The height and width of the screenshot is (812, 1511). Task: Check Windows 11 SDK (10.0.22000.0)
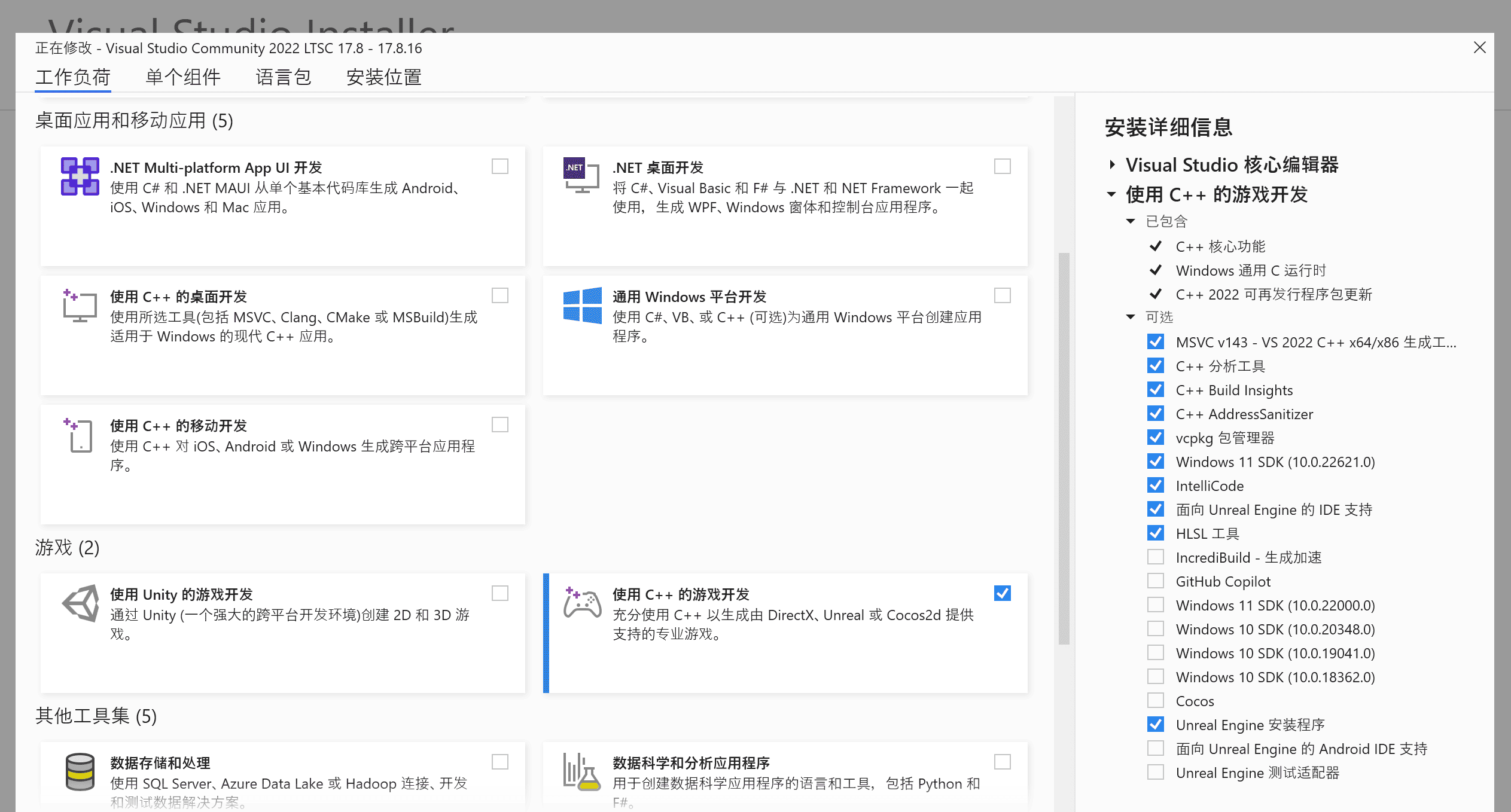pos(1156,605)
